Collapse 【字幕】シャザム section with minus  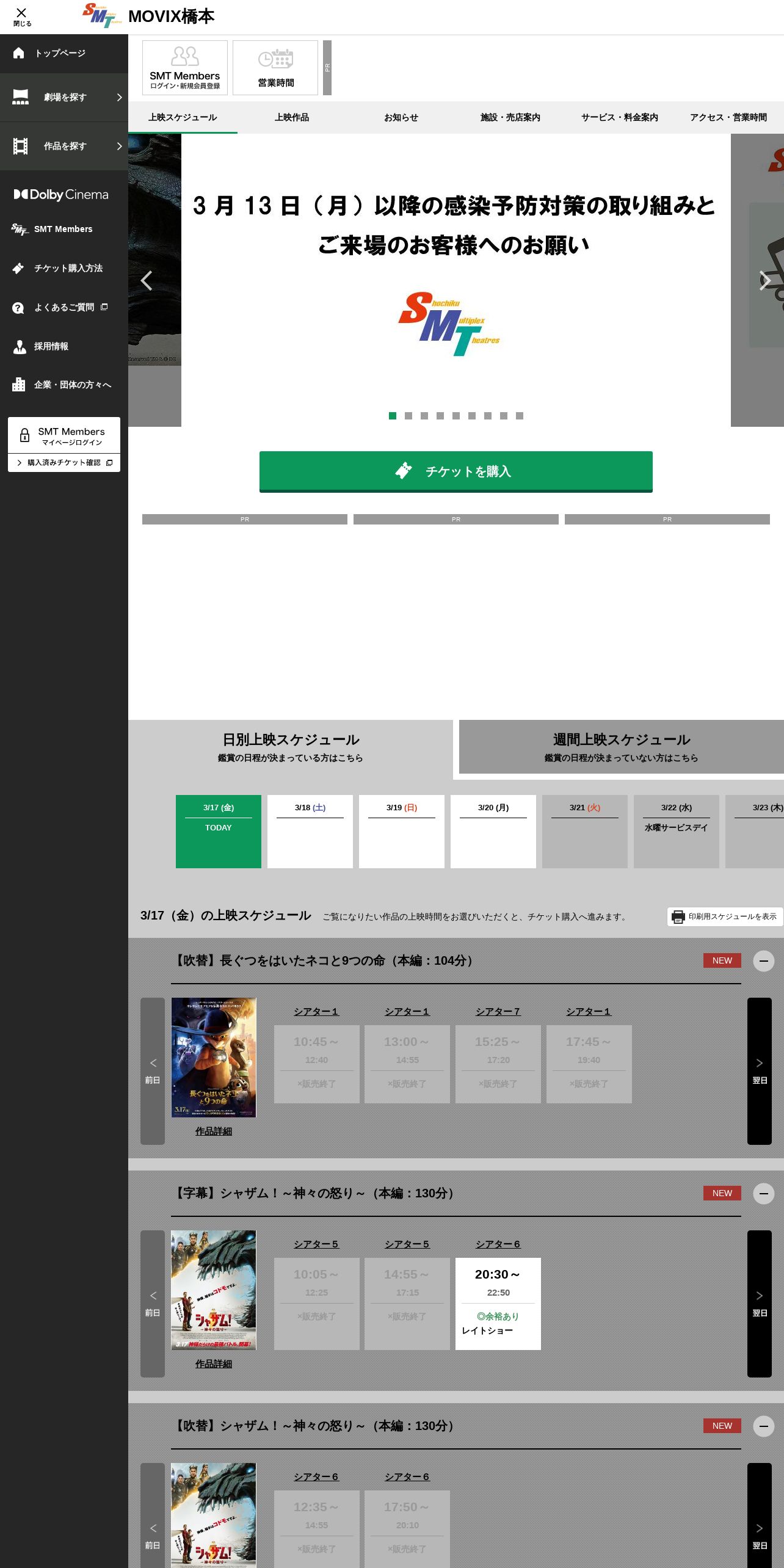tap(764, 1194)
